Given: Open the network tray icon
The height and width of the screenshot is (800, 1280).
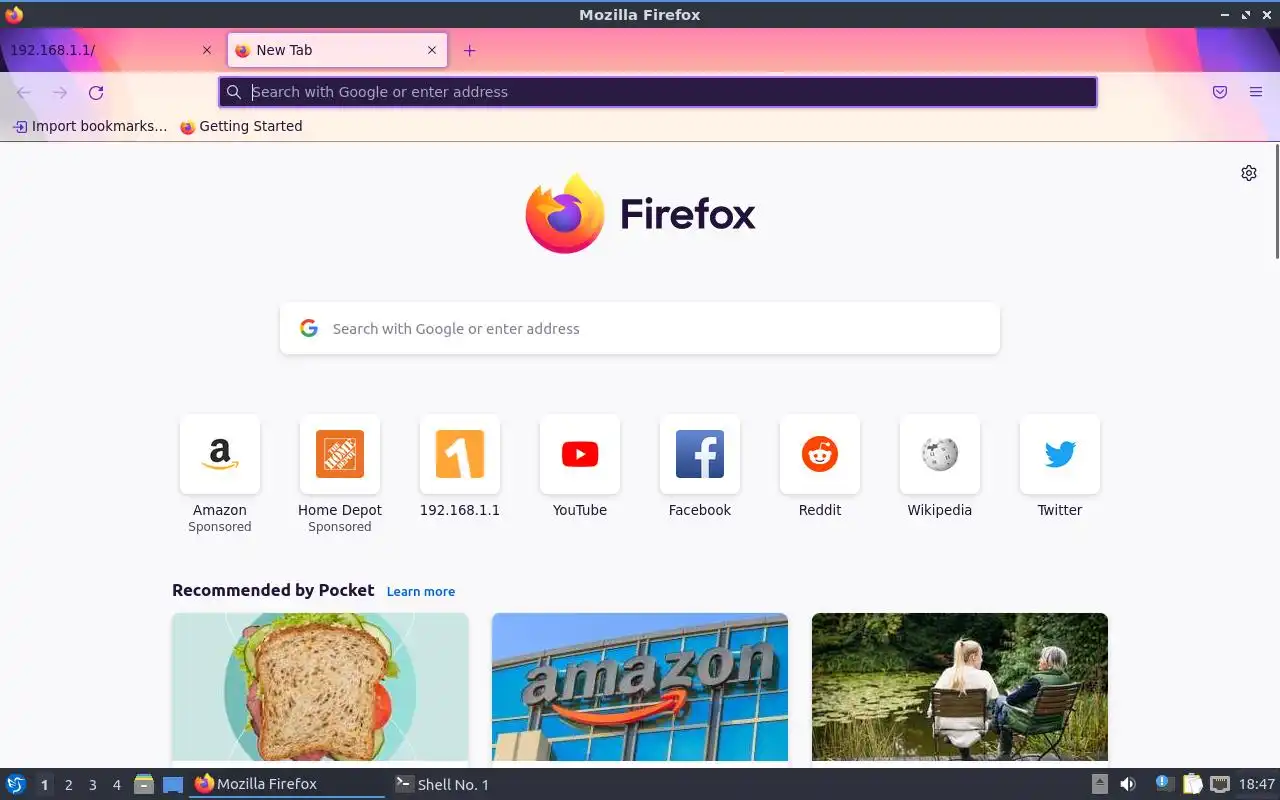Looking at the screenshot, I should (1220, 785).
